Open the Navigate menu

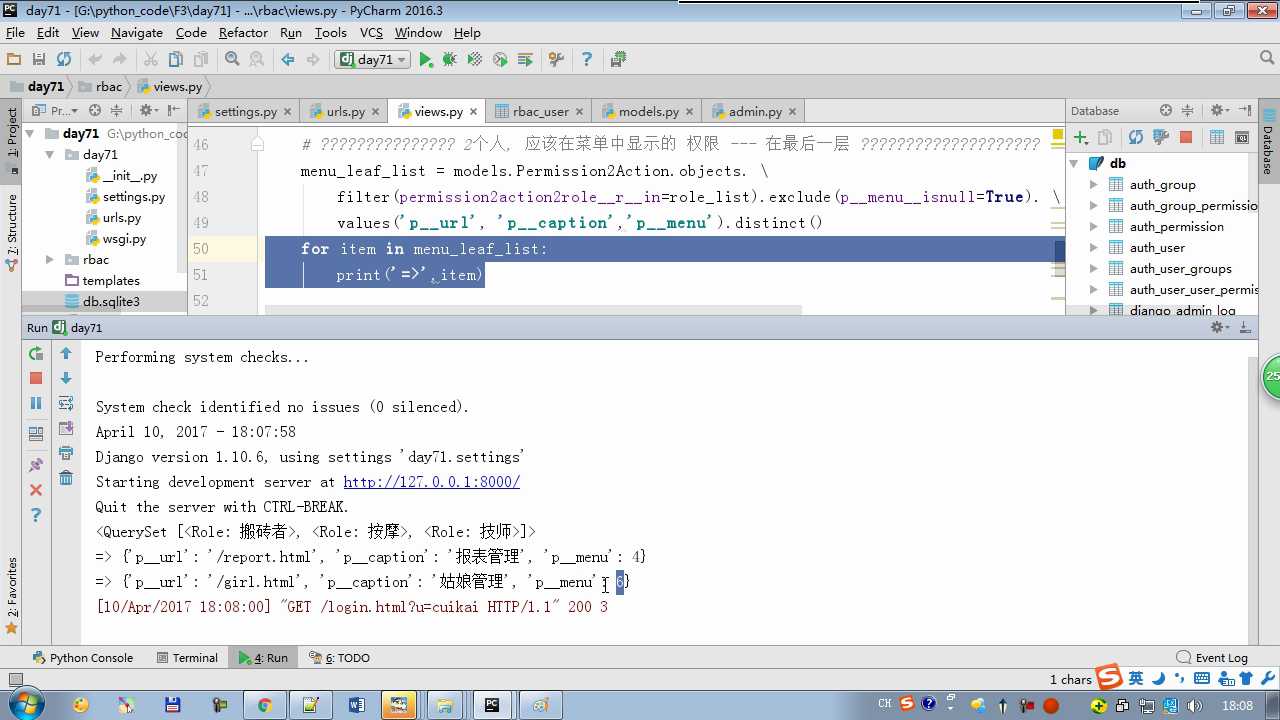tap(137, 32)
